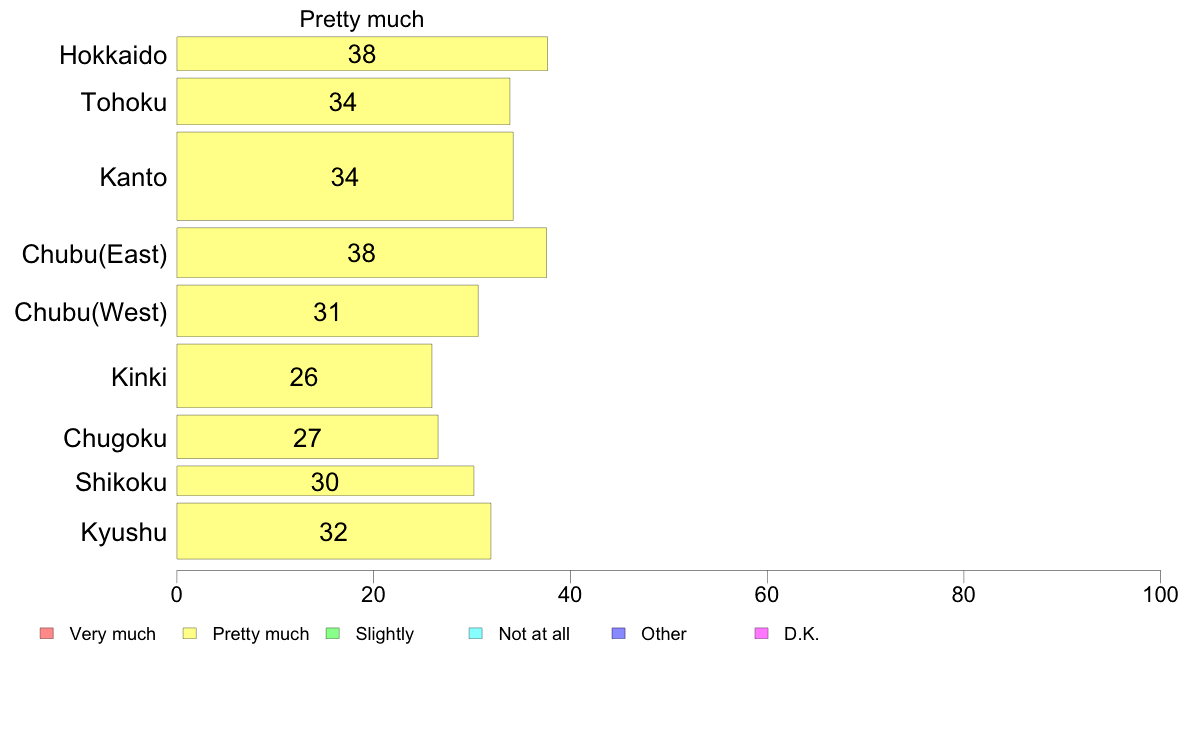Click the blue Other legend swatch
Screen dimensions: 1188x736
[618, 634]
